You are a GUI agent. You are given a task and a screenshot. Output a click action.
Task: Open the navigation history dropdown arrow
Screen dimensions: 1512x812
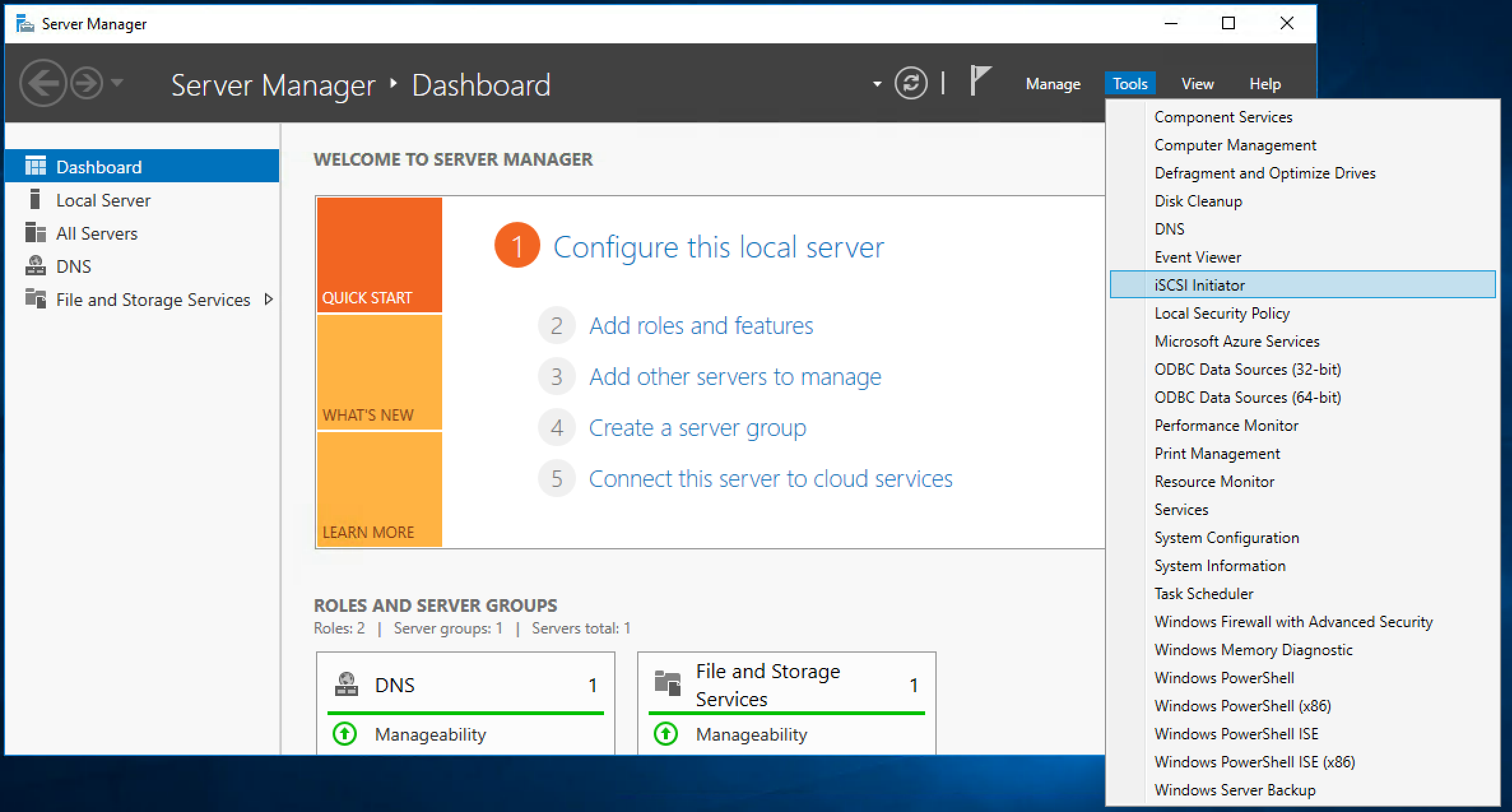pyautogui.click(x=117, y=83)
